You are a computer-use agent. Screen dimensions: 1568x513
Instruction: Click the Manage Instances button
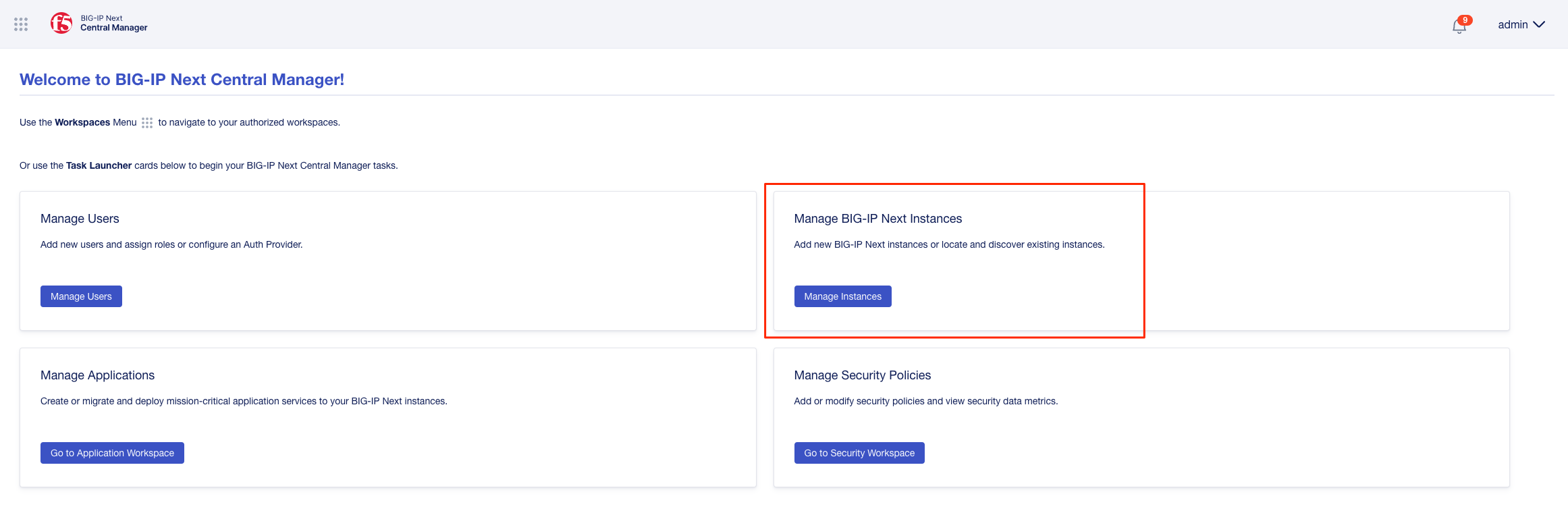click(842, 296)
